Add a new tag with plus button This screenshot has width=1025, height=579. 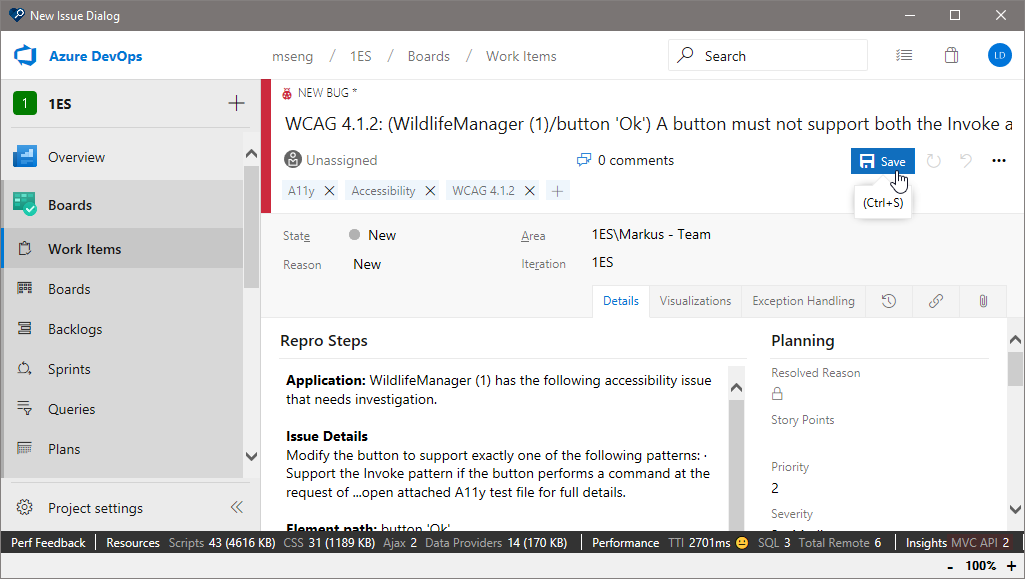[557, 191]
